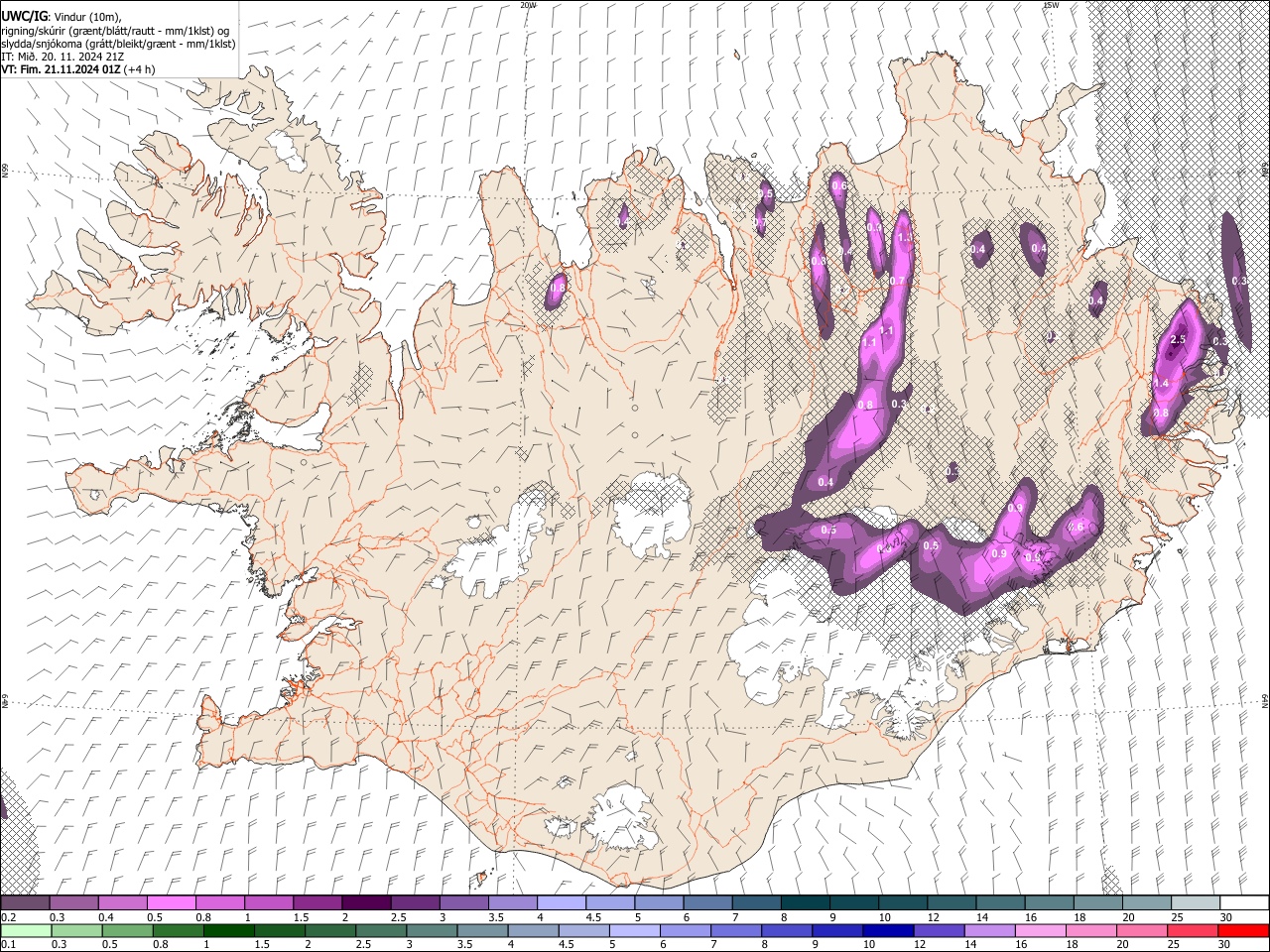Pick the darkest green 1–1.5 rain swatch
The width and height of the screenshot is (1270, 952).
[x=228, y=930]
